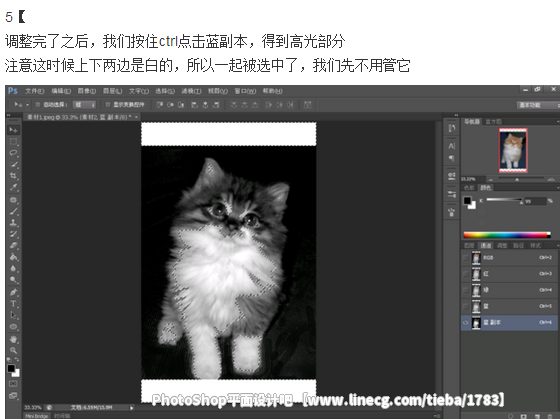Open the workspace switcher dropdown

tap(538, 105)
